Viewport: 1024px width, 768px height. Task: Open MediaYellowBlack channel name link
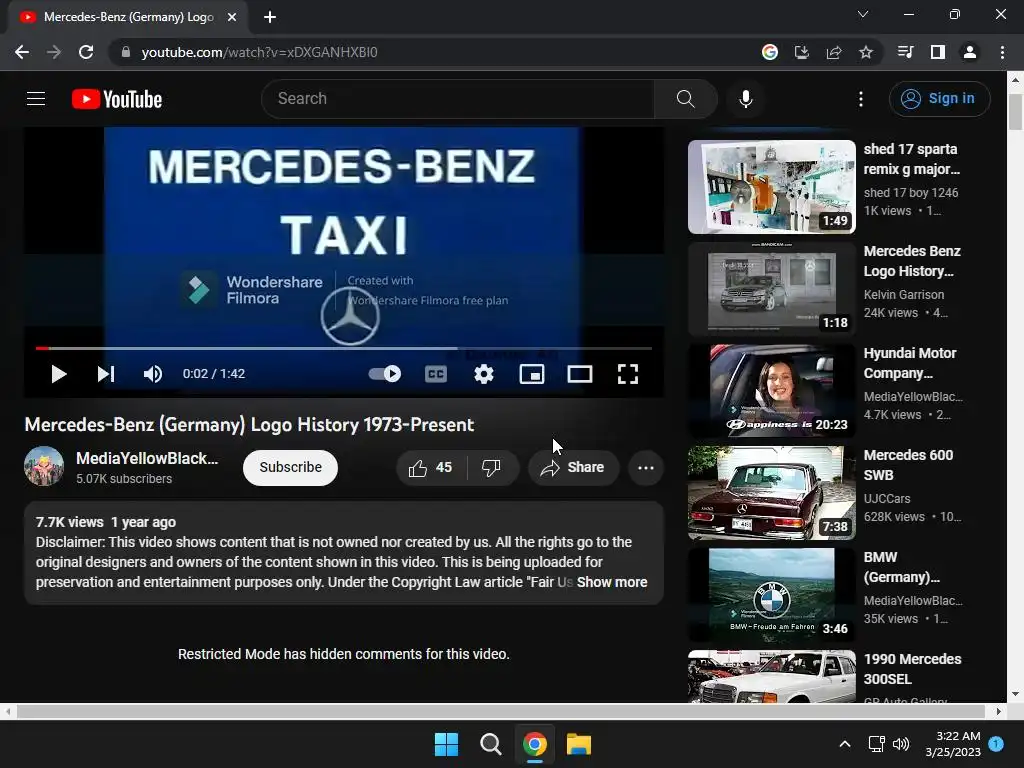[x=147, y=458]
